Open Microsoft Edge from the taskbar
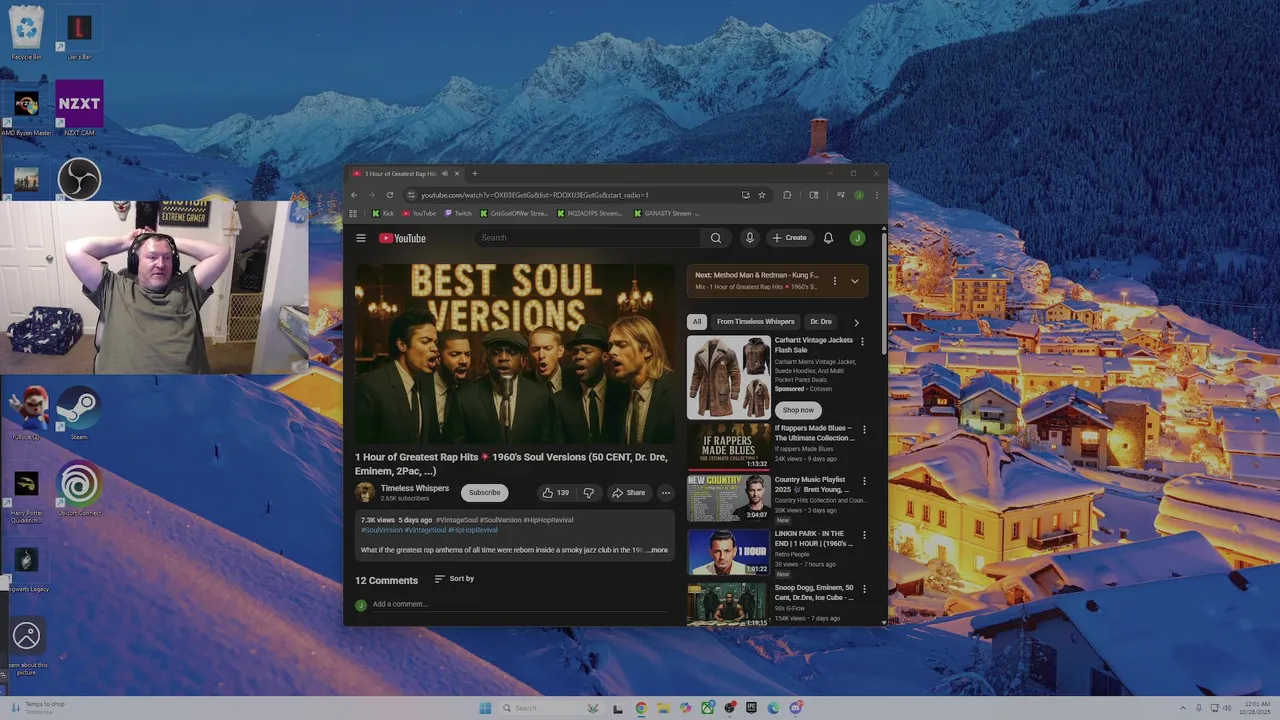The height and width of the screenshot is (720, 1280). coord(773,708)
